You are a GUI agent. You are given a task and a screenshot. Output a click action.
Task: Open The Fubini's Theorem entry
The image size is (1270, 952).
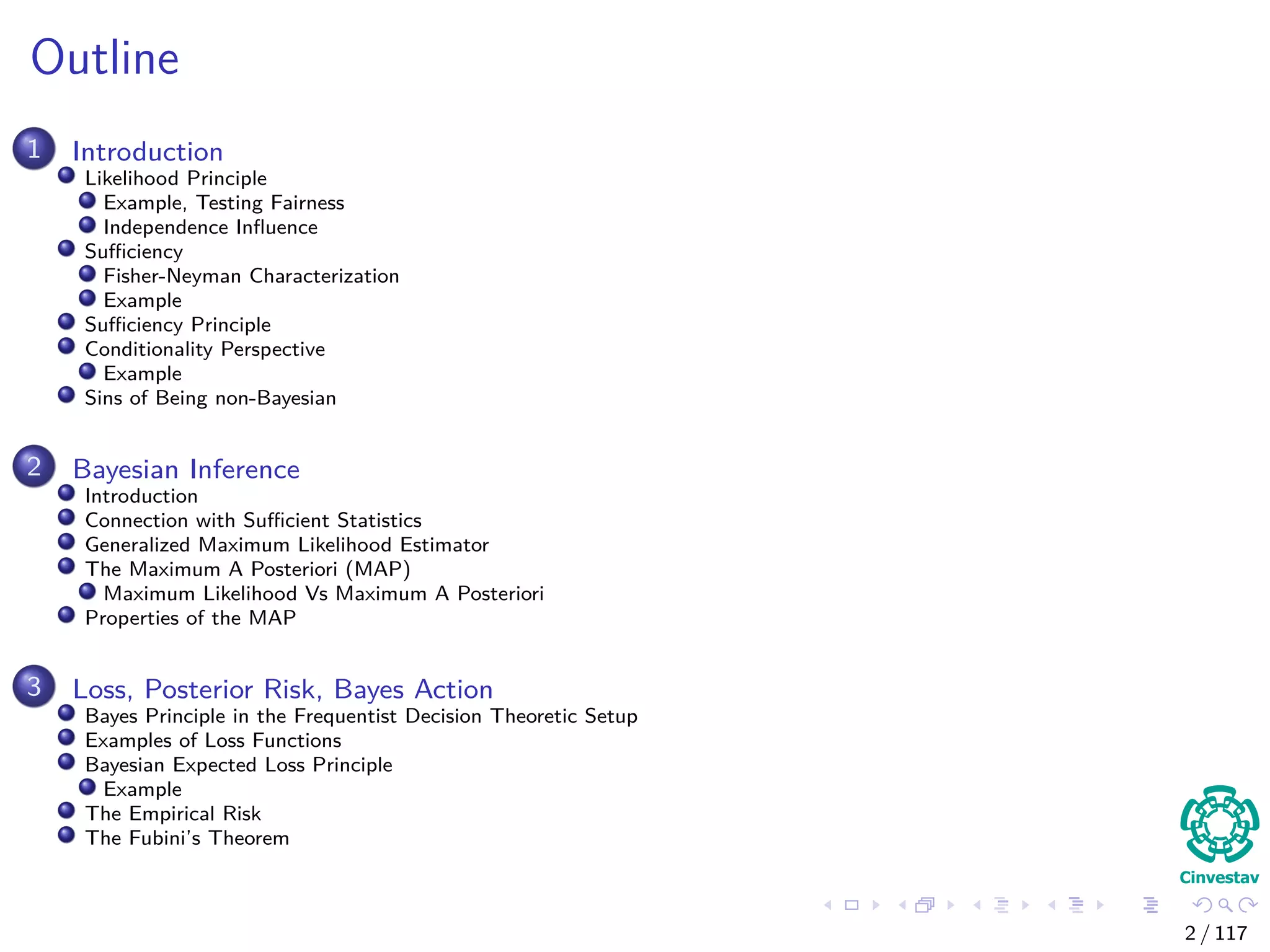(x=187, y=838)
